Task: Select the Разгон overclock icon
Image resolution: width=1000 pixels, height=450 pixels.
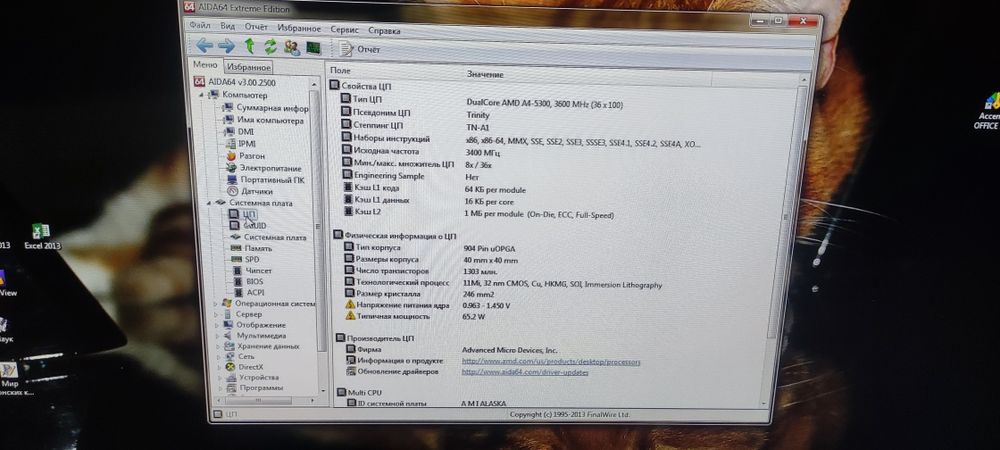Action: coord(231,156)
